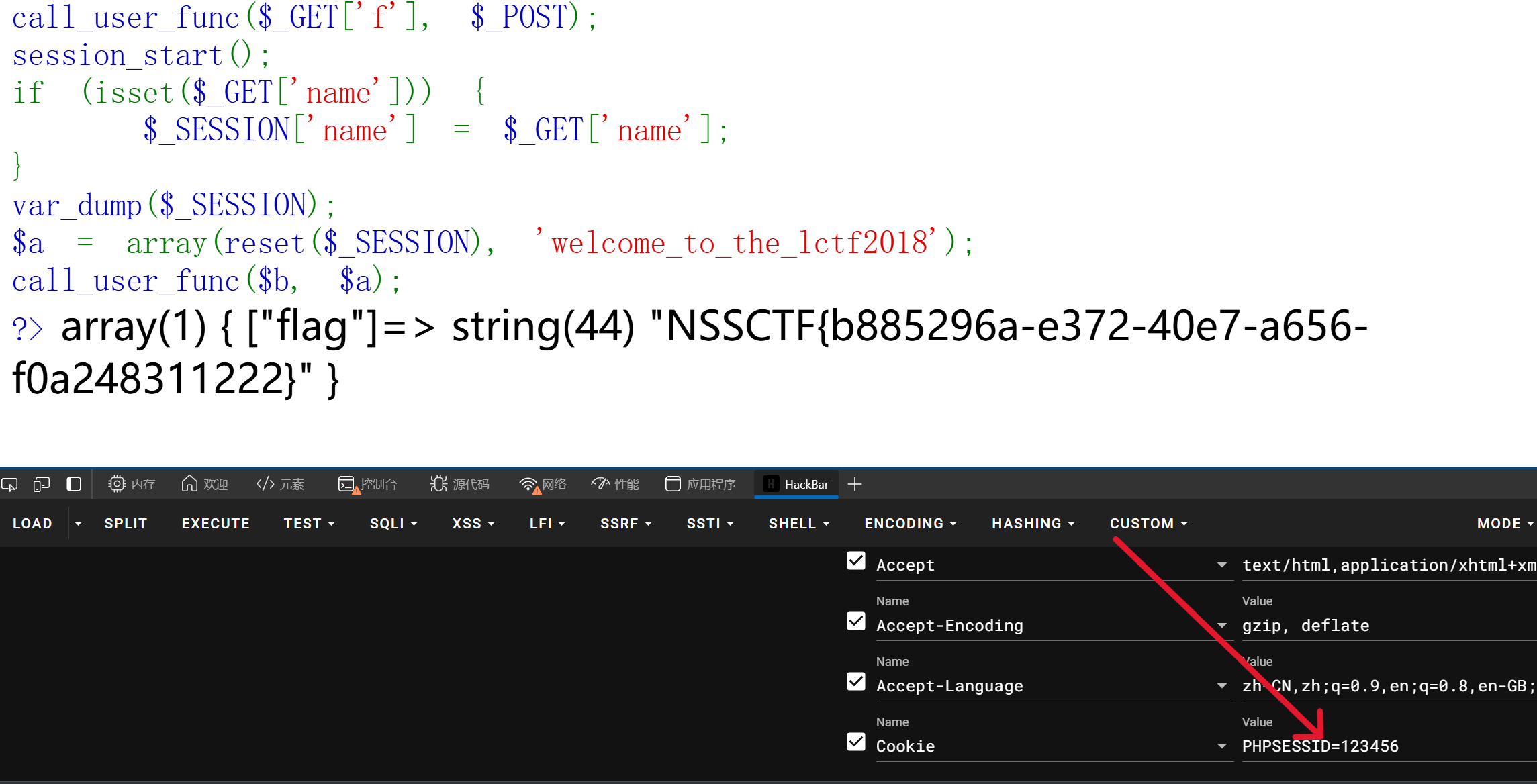Toggle device emulation icon
The height and width of the screenshot is (784, 1537).
click(42, 484)
